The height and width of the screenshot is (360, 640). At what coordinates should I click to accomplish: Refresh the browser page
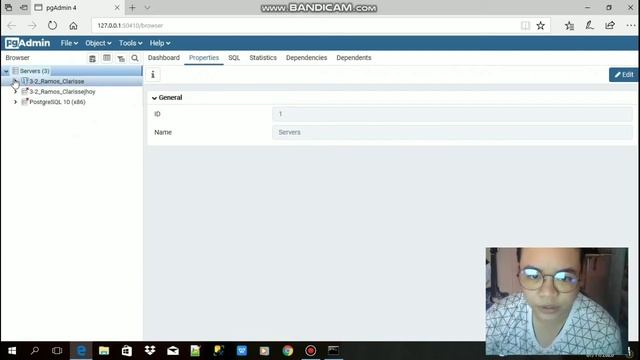52,26
